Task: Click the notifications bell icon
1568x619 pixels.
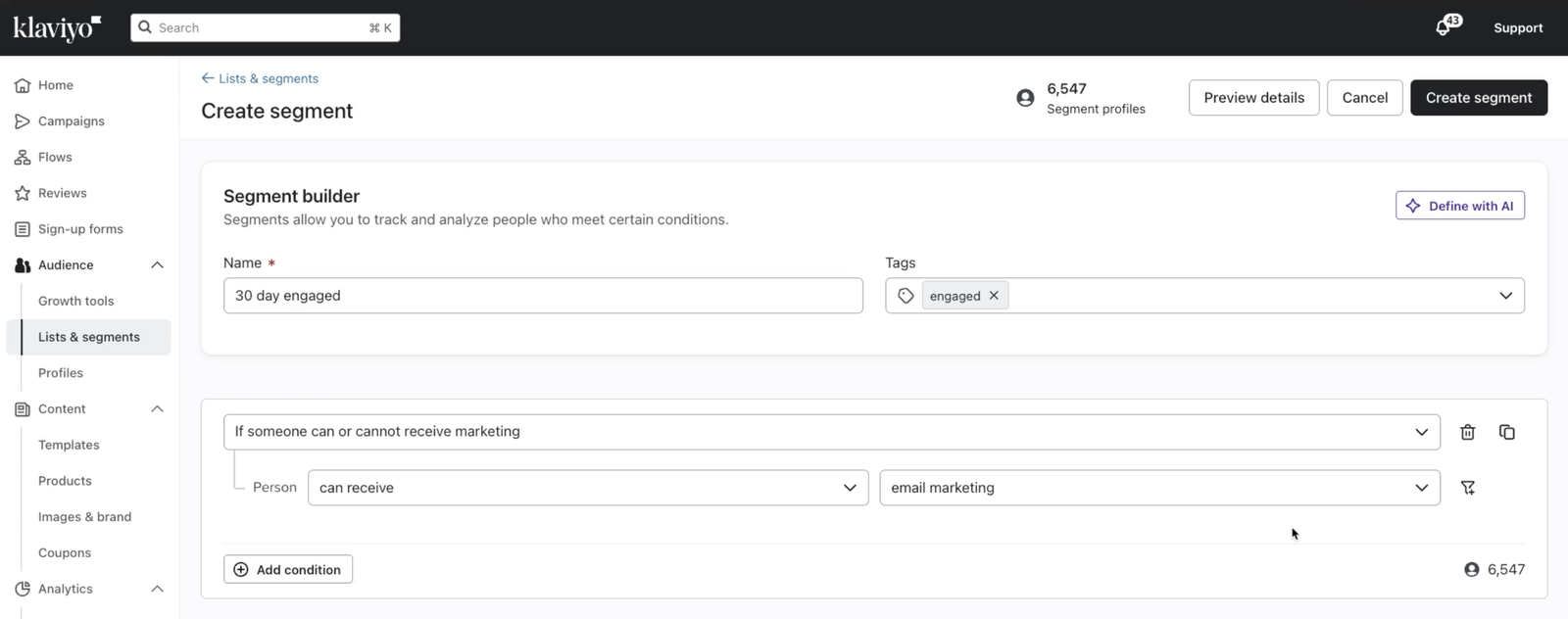Action: pyautogui.click(x=1444, y=27)
